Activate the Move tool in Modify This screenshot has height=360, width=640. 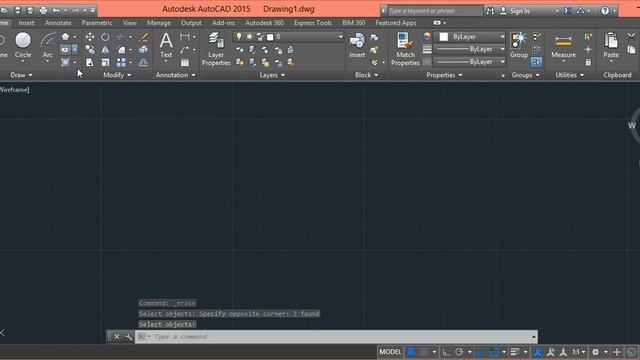[90, 37]
